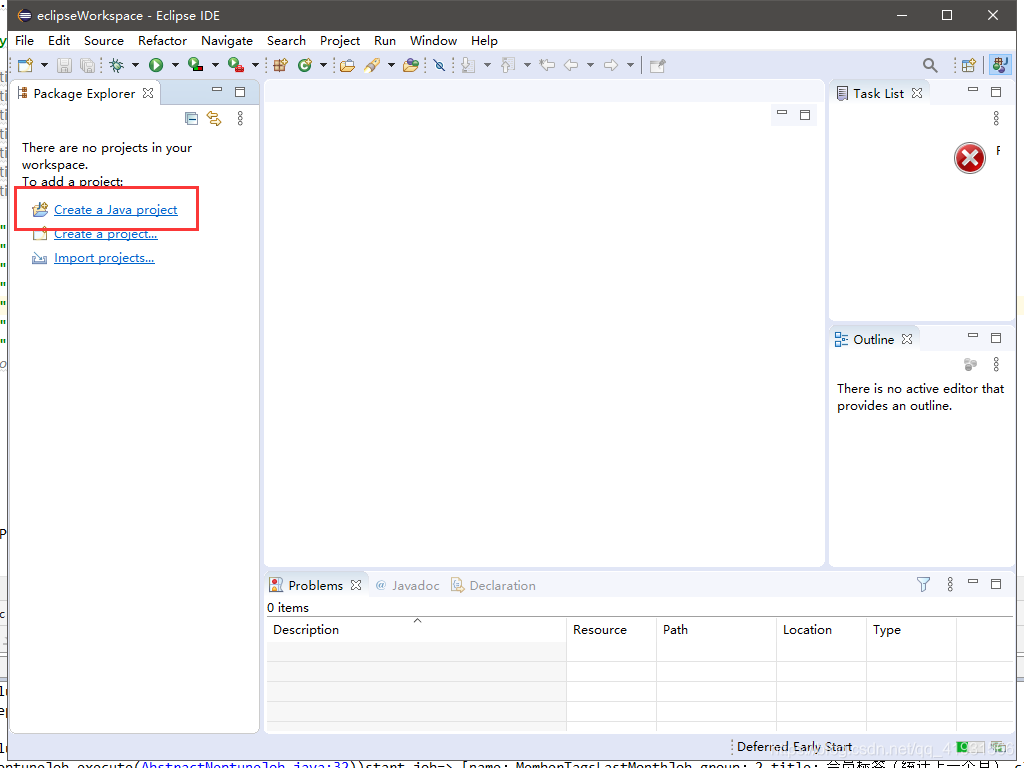Click the New Java Class icon
The width and height of the screenshot is (1024, 768).
[304, 65]
